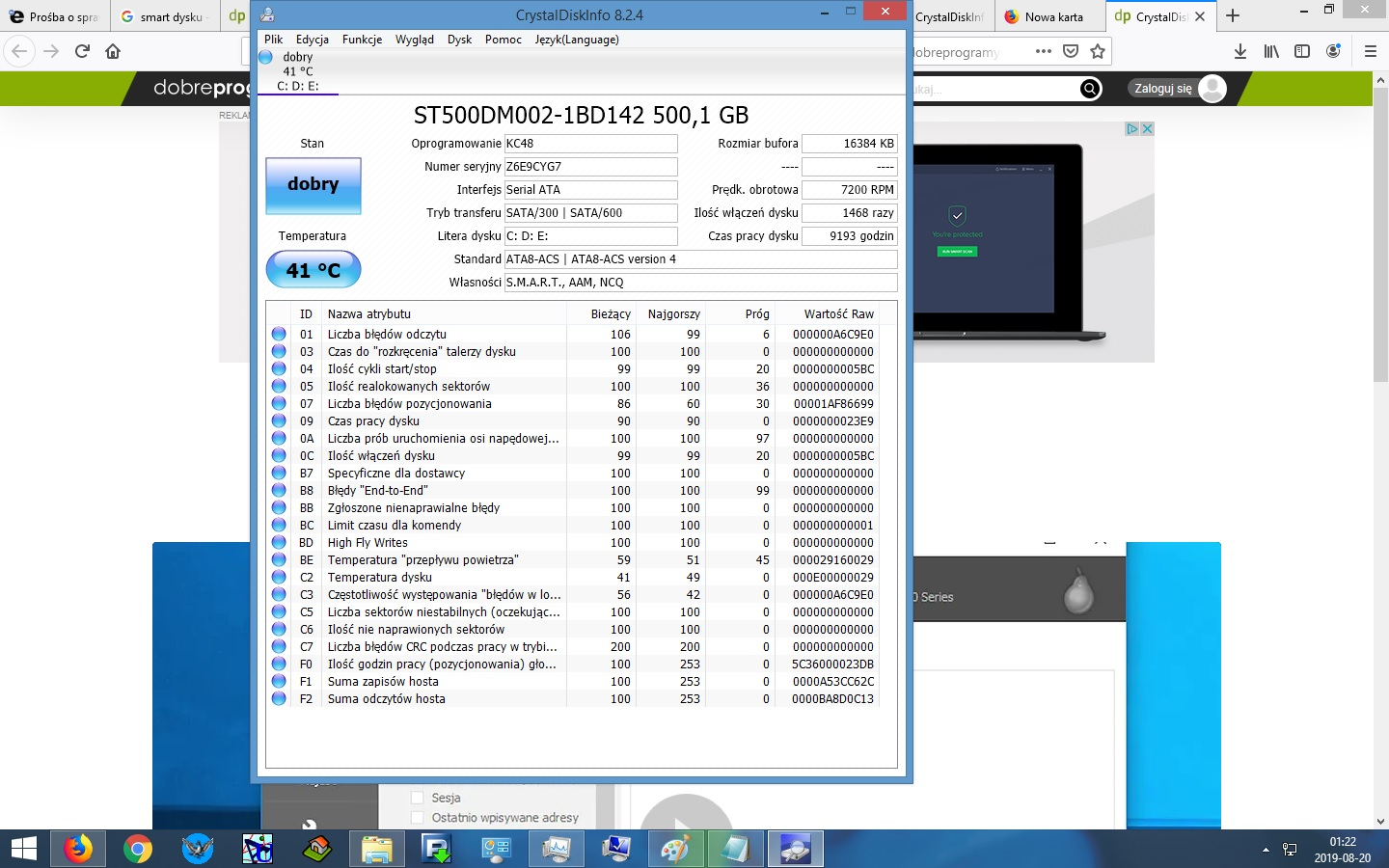This screenshot has width=1389, height=868.
Task: Click raw value 5C36000023DB
Action: [833, 665]
